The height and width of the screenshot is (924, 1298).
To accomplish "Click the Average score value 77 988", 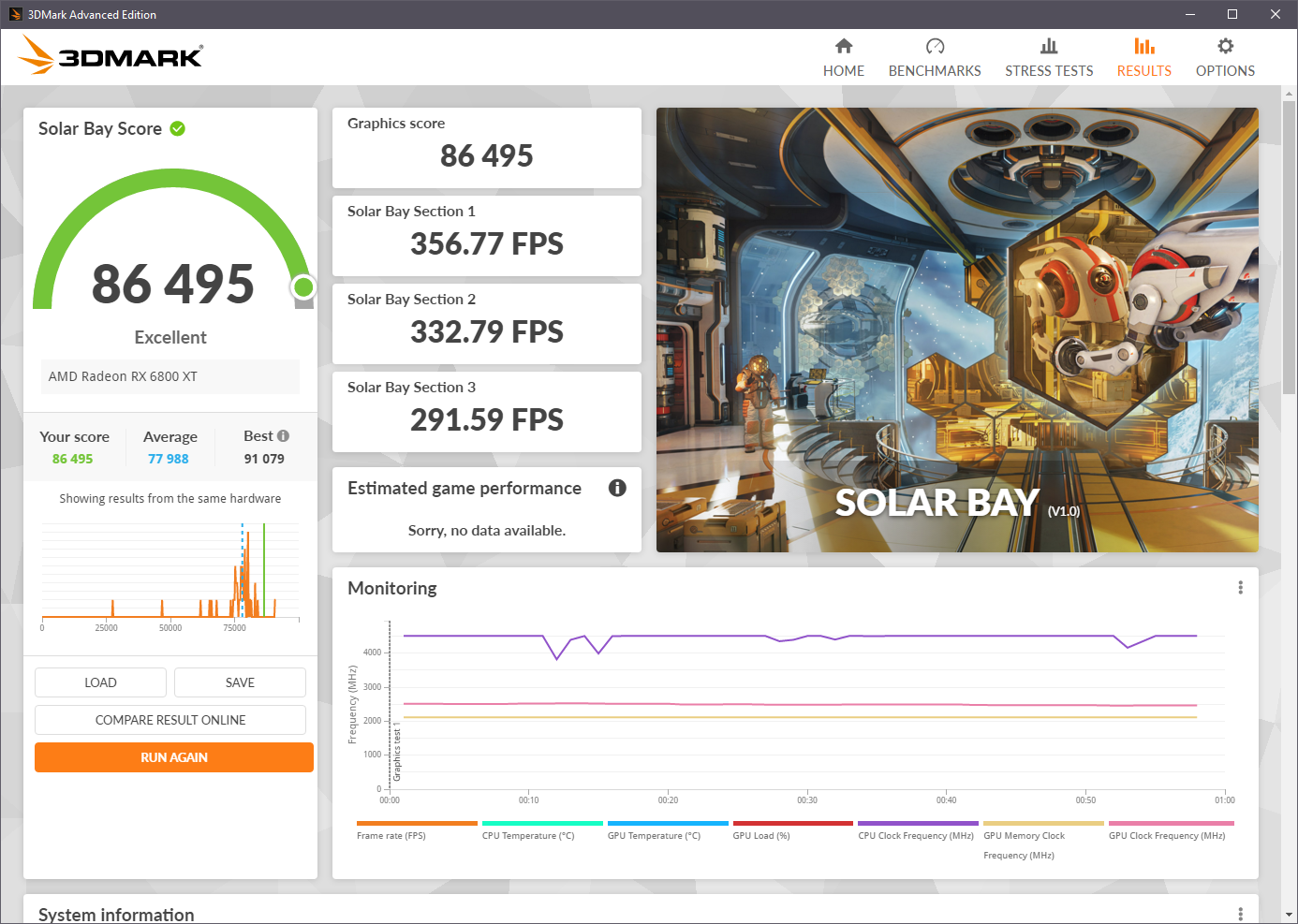I will pos(169,459).
